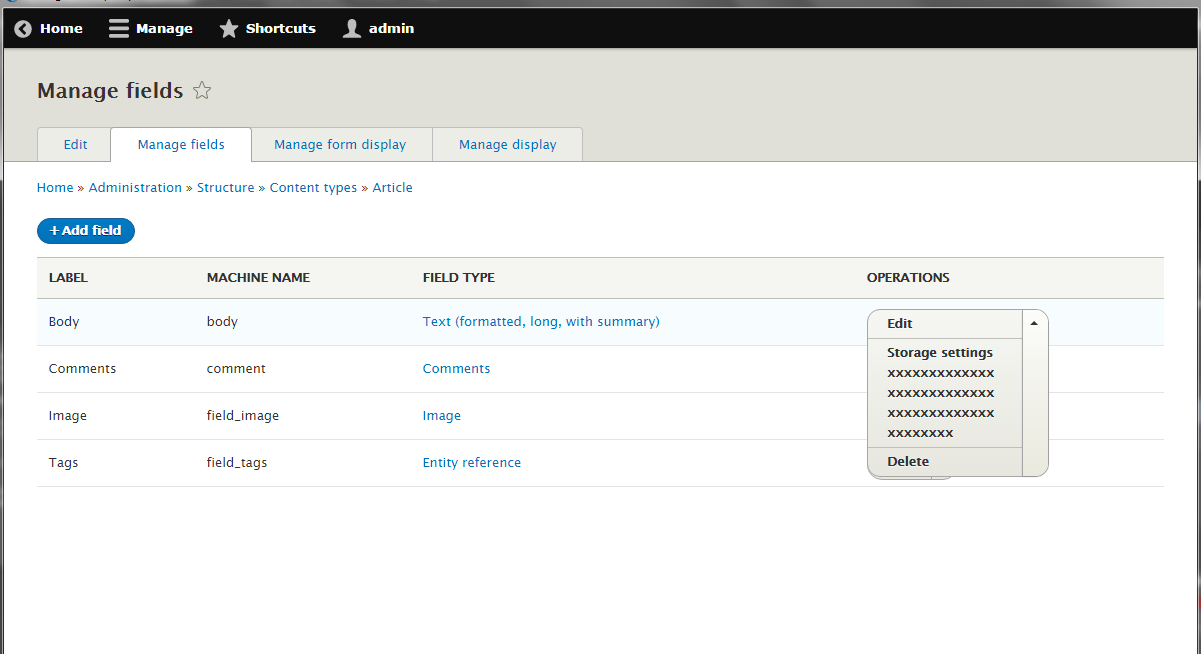The height and width of the screenshot is (654, 1201).
Task: Choose Delete in the open Operations dropdown
Action: 907,461
